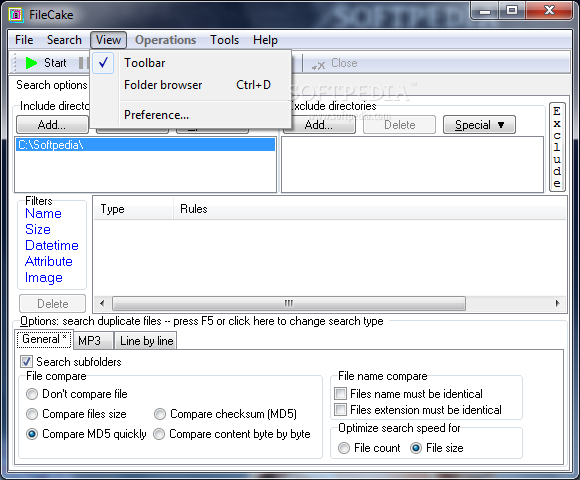Viewport: 580px width, 480px height.
Task: Click the empty Exclude directories list box
Action: pyautogui.click(x=412, y=165)
